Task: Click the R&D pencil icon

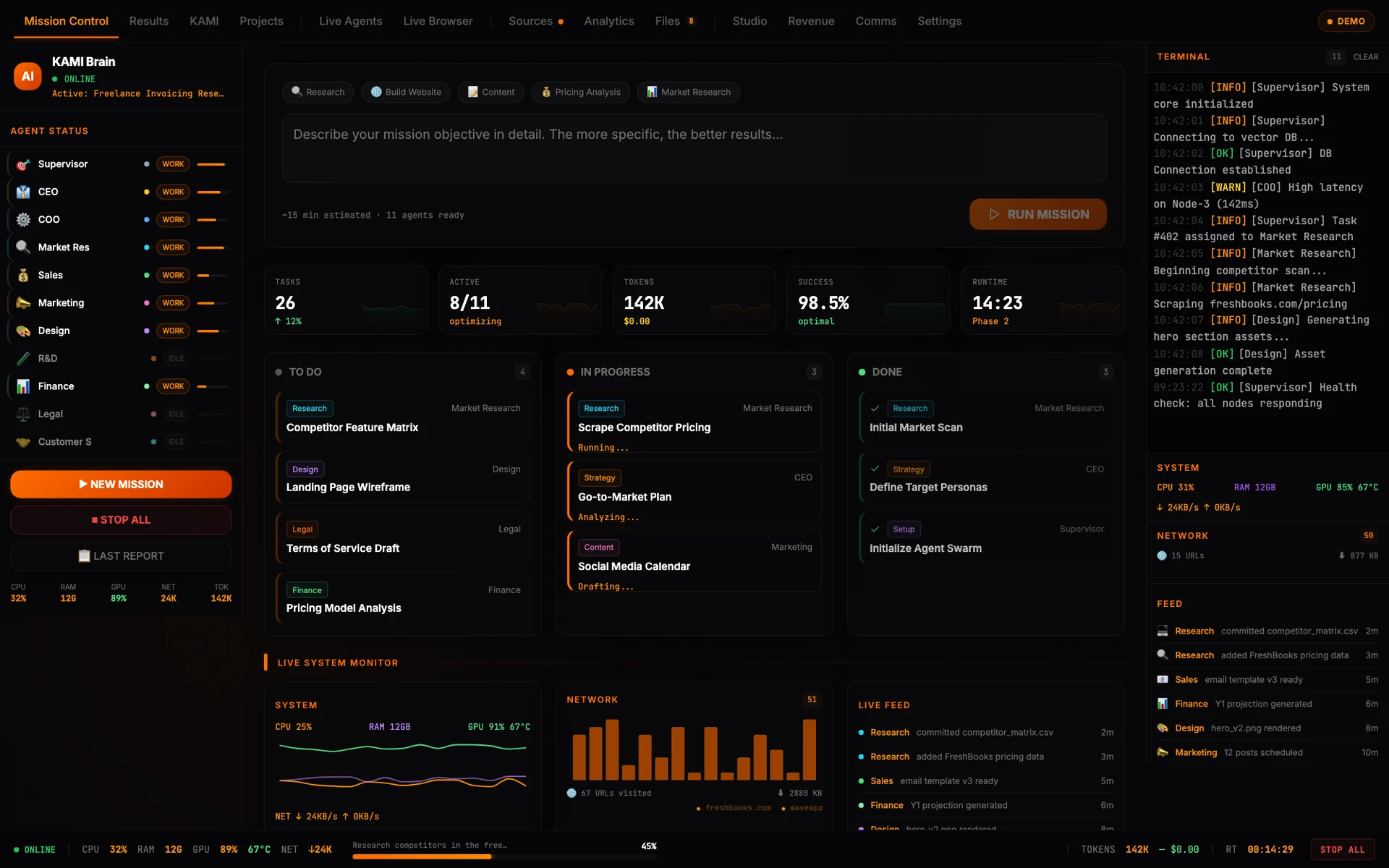Action: (23, 358)
